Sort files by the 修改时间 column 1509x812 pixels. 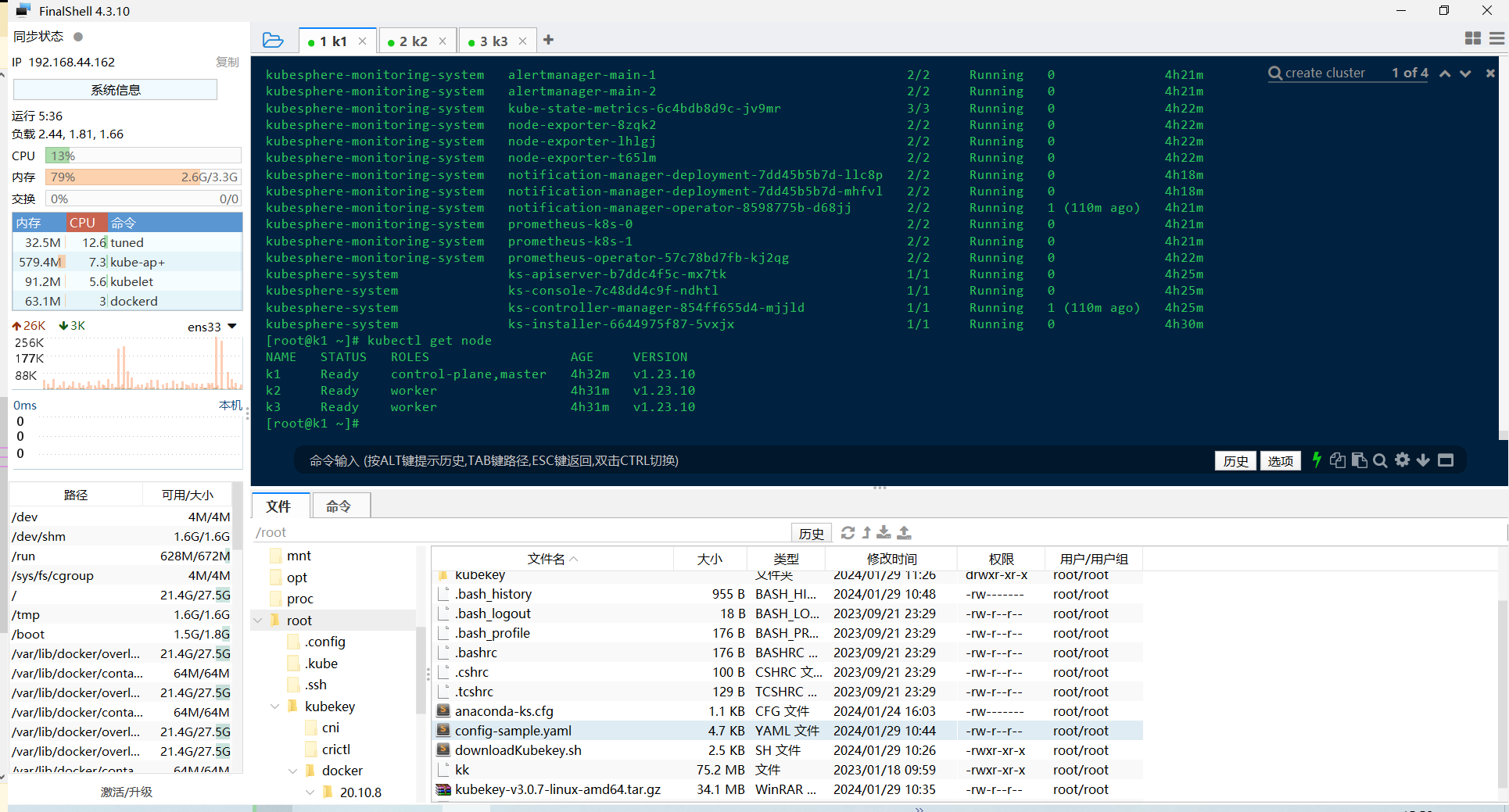[x=891, y=559]
